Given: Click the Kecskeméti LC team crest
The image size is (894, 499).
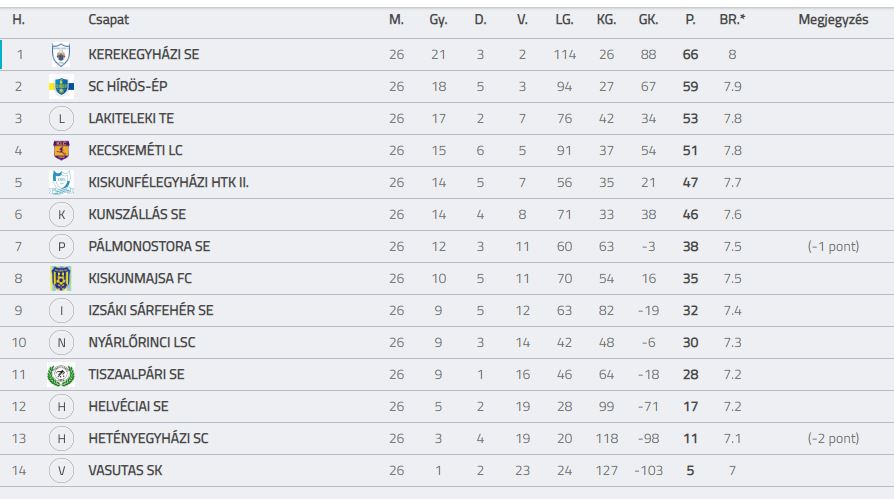Looking at the screenshot, I should point(61,151).
